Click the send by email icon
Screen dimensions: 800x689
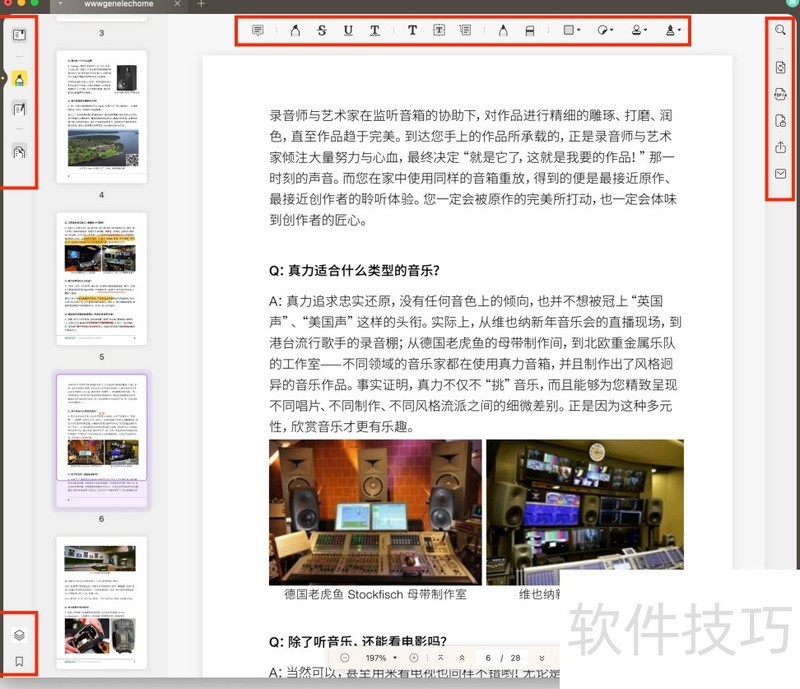click(780, 174)
